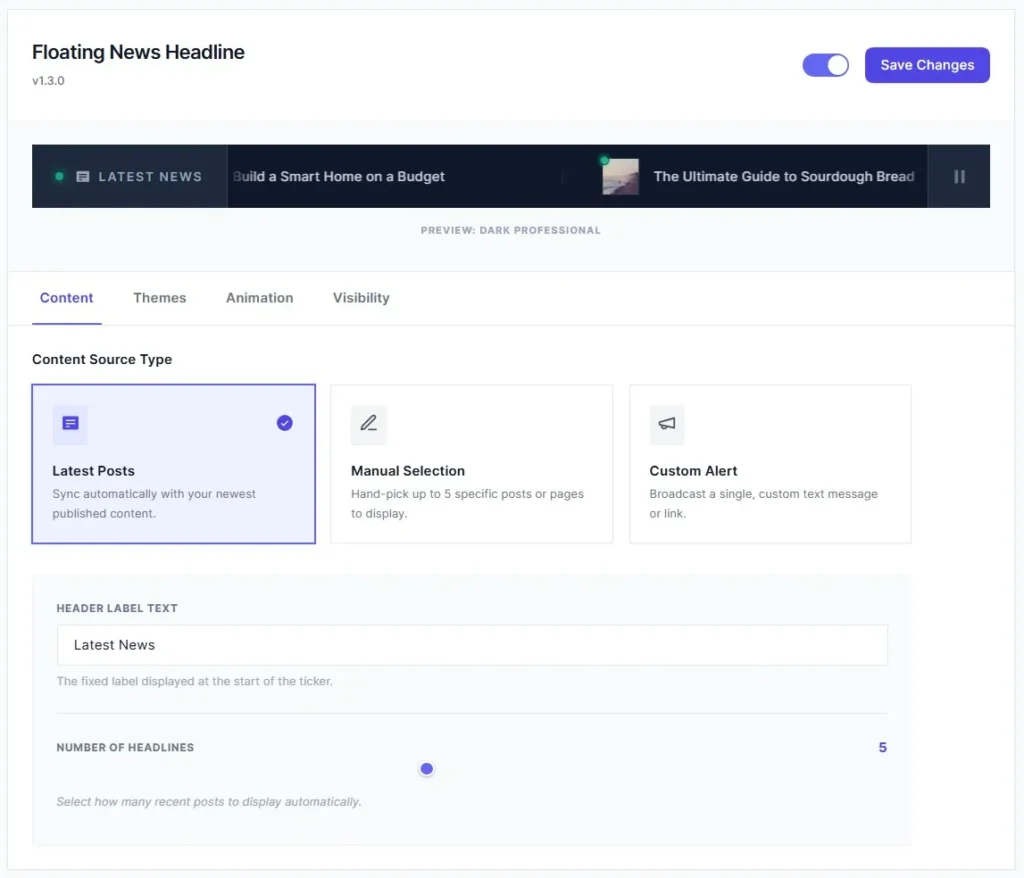Screen dimensions: 1024x878
Task: Choose the Custom Alert source card
Action: tap(770, 464)
